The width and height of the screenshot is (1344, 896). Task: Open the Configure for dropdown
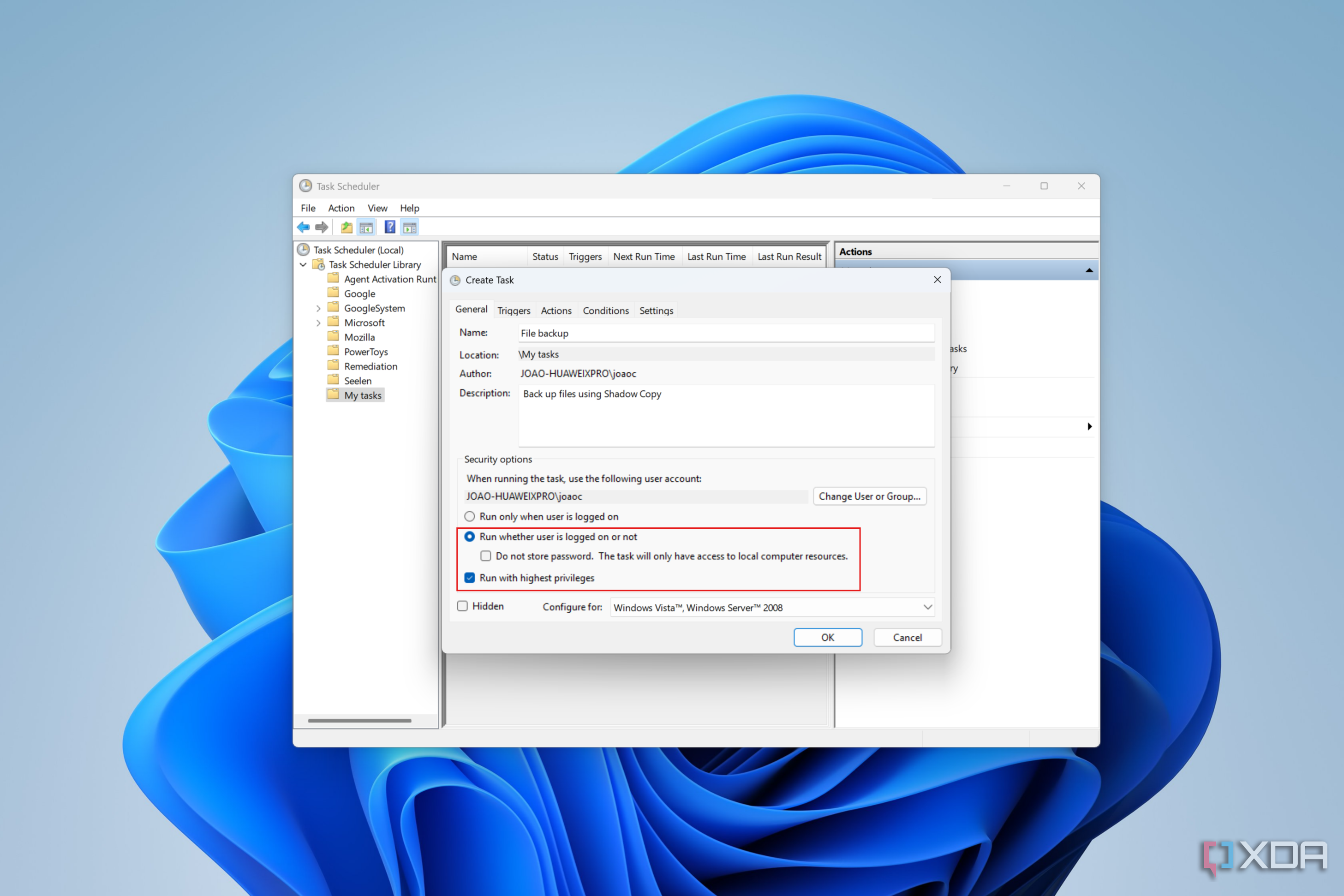tap(928, 608)
